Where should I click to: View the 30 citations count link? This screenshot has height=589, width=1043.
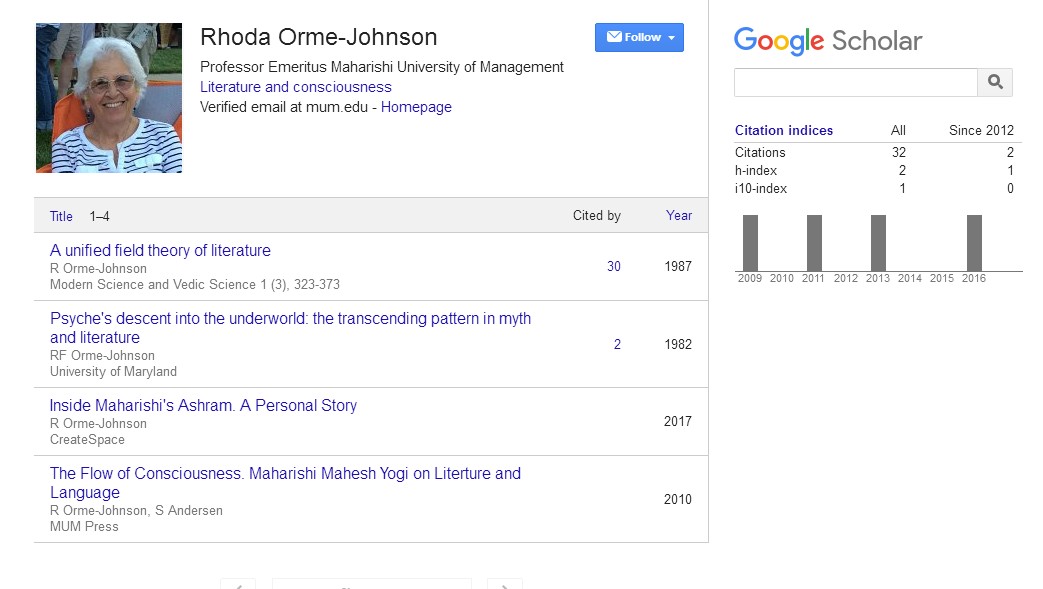[613, 266]
